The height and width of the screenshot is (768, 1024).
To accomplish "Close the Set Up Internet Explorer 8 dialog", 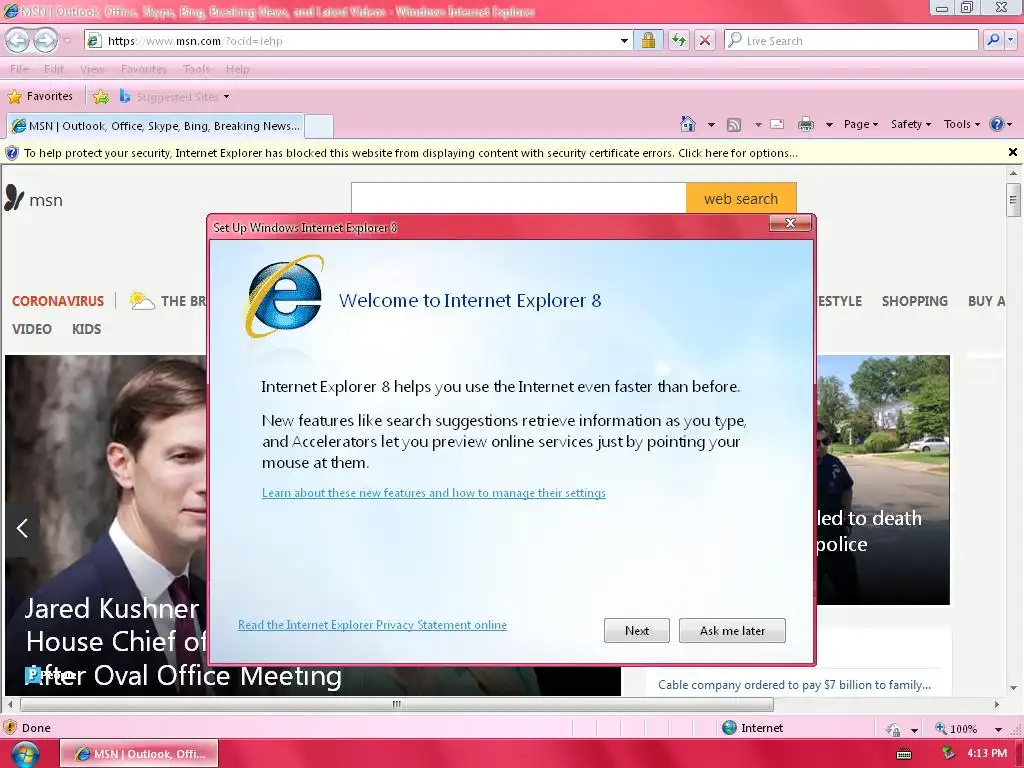I will pyautogui.click(x=790, y=223).
